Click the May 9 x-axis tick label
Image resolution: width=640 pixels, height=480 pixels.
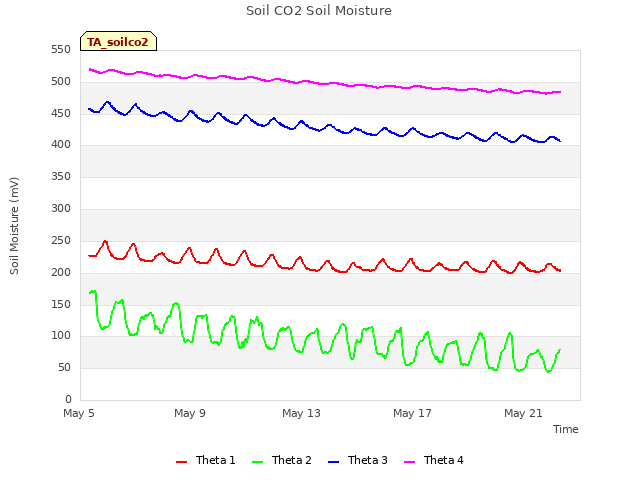tap(190, 413)
